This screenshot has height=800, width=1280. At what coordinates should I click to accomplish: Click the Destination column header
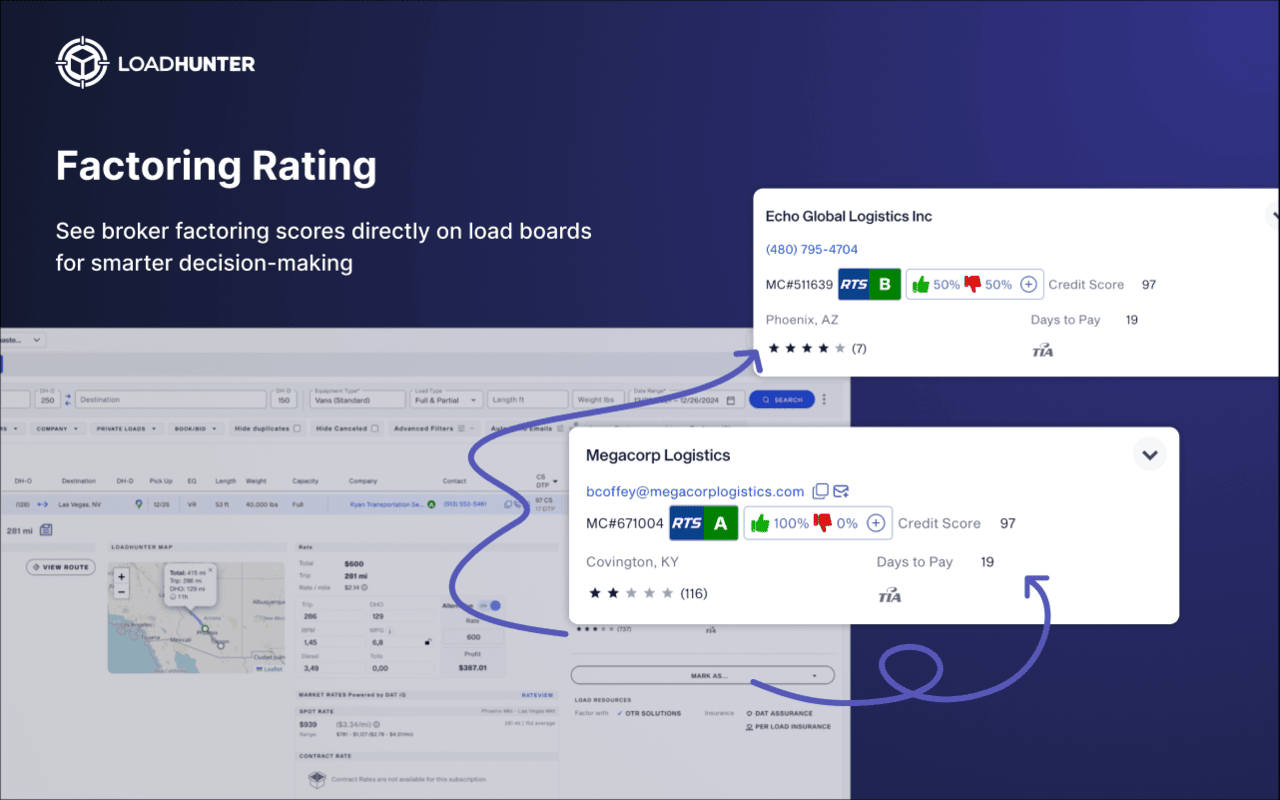tap(79, 481)
